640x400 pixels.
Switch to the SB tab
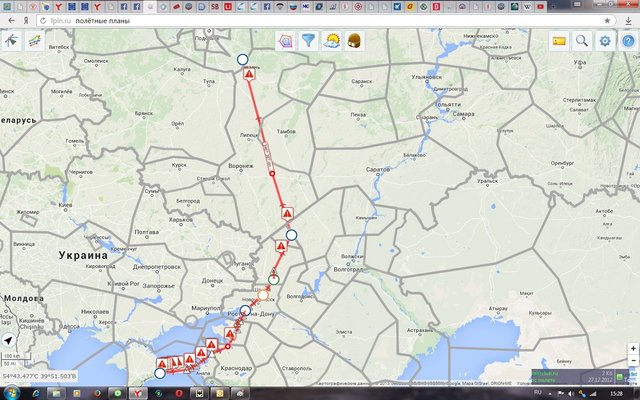click(215, 7)
